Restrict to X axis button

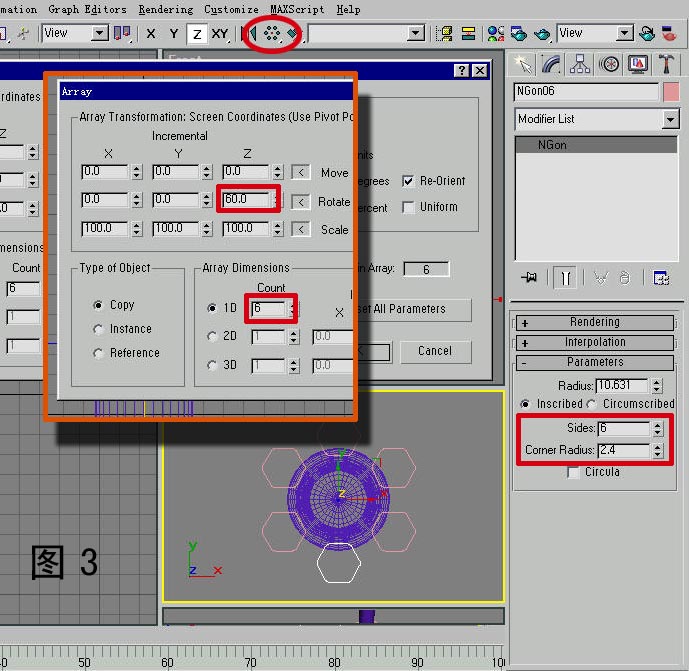[151, 33]
